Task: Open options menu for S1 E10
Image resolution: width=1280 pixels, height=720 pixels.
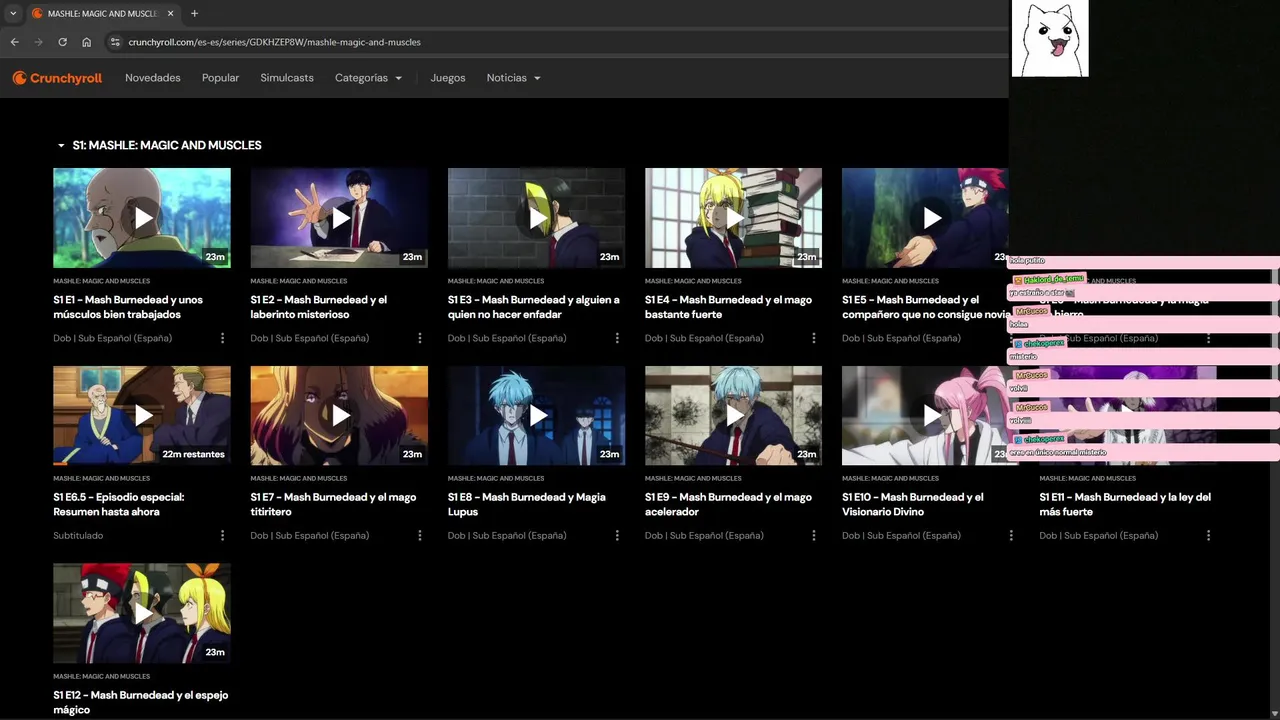Action: point(1011,535)
